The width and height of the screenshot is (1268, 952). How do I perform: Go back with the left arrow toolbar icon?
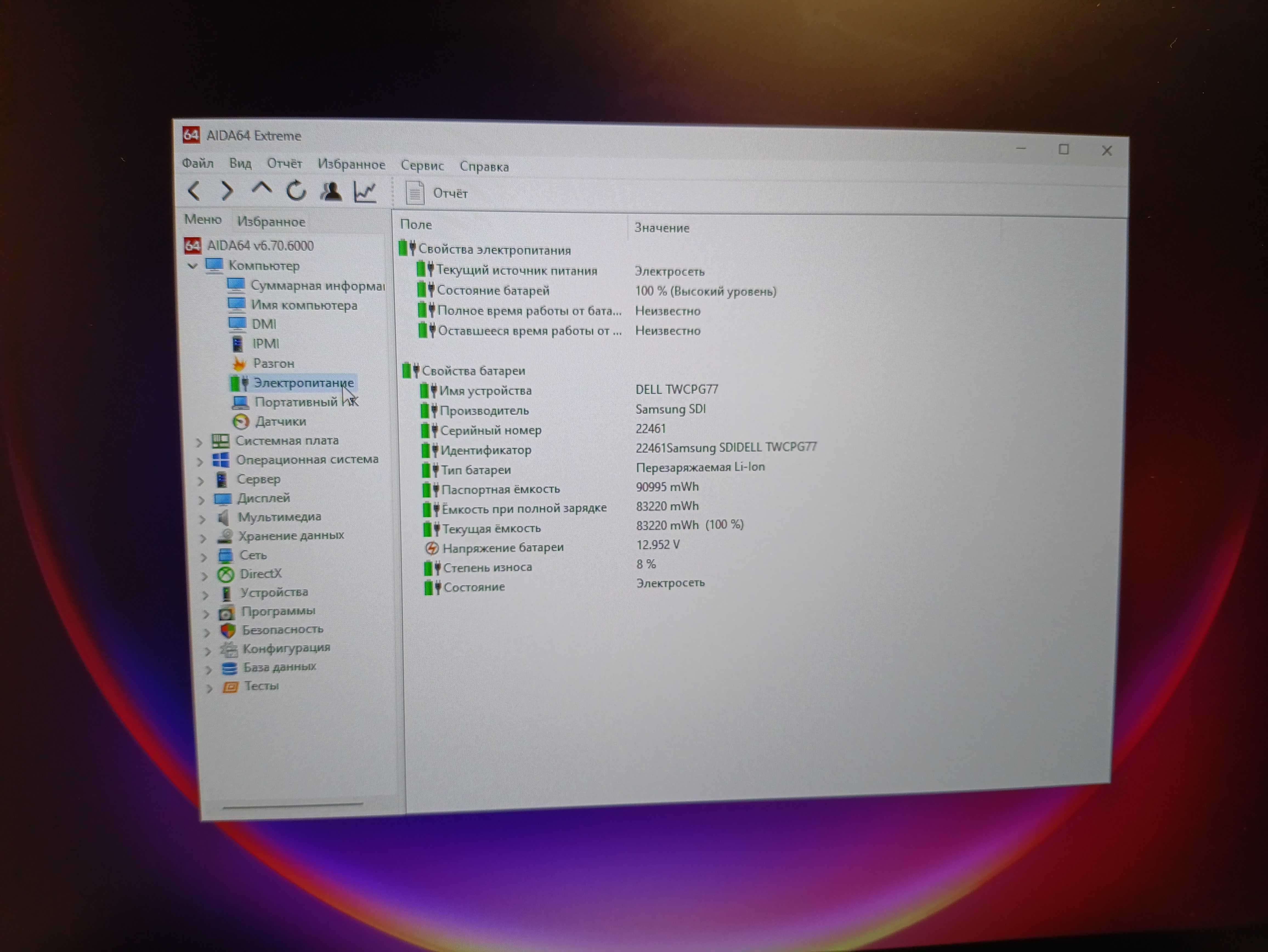click(x=194, y=190)
